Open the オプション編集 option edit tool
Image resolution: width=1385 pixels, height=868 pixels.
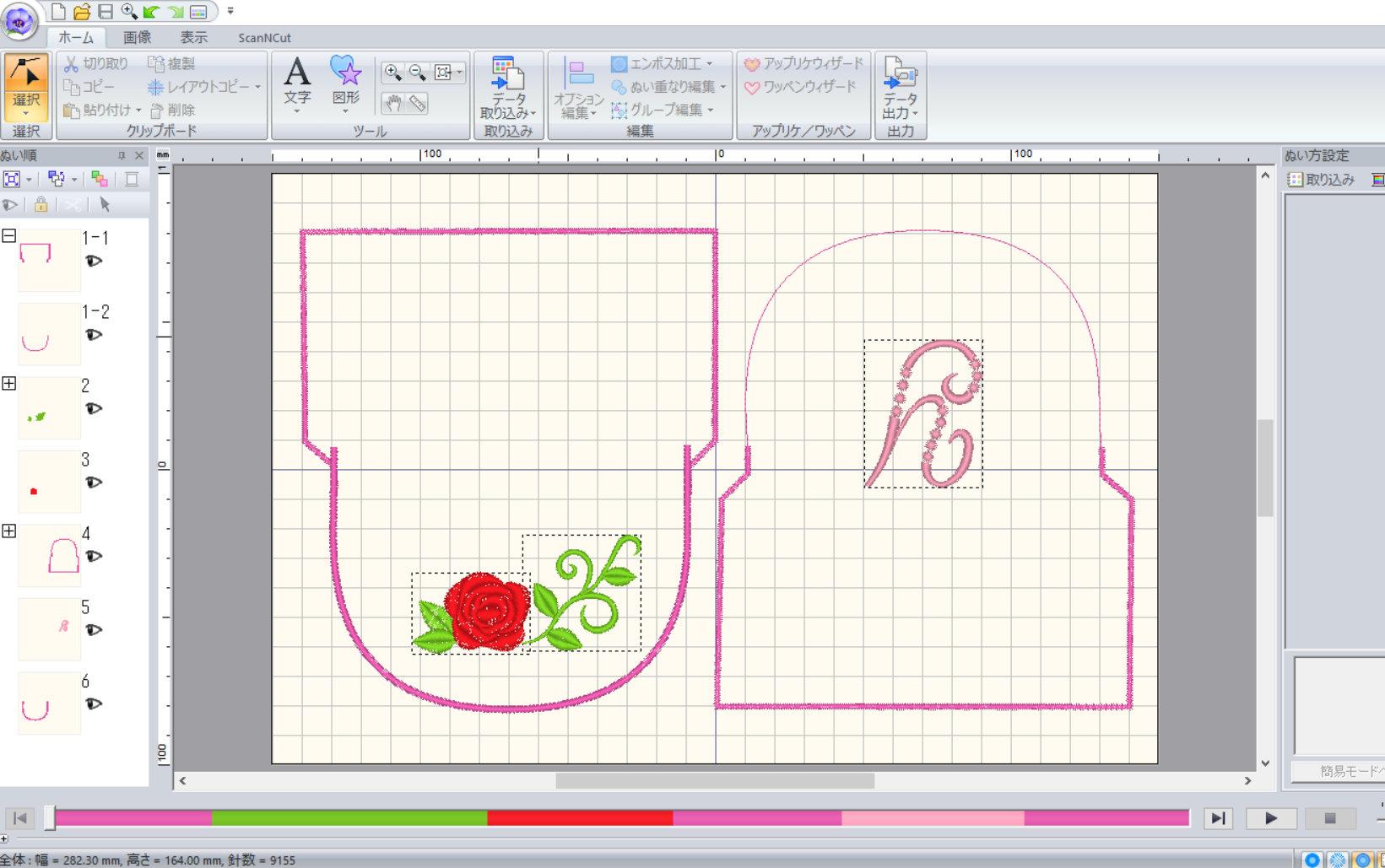point(578,88)
